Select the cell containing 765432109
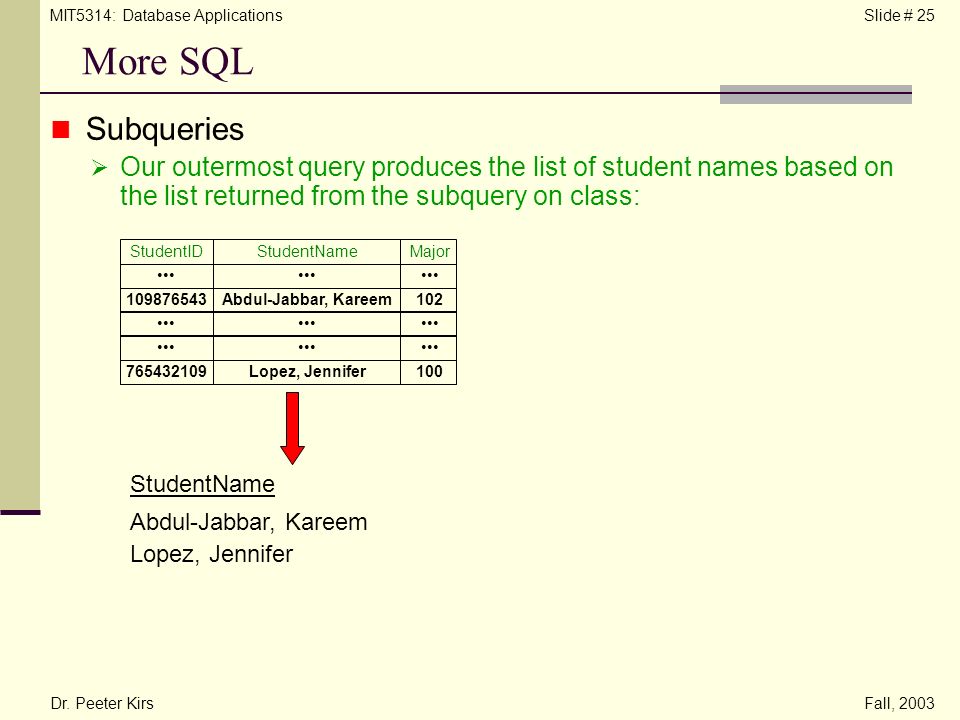960x720 pixels. pyautogui.click(x=167, y=372)
